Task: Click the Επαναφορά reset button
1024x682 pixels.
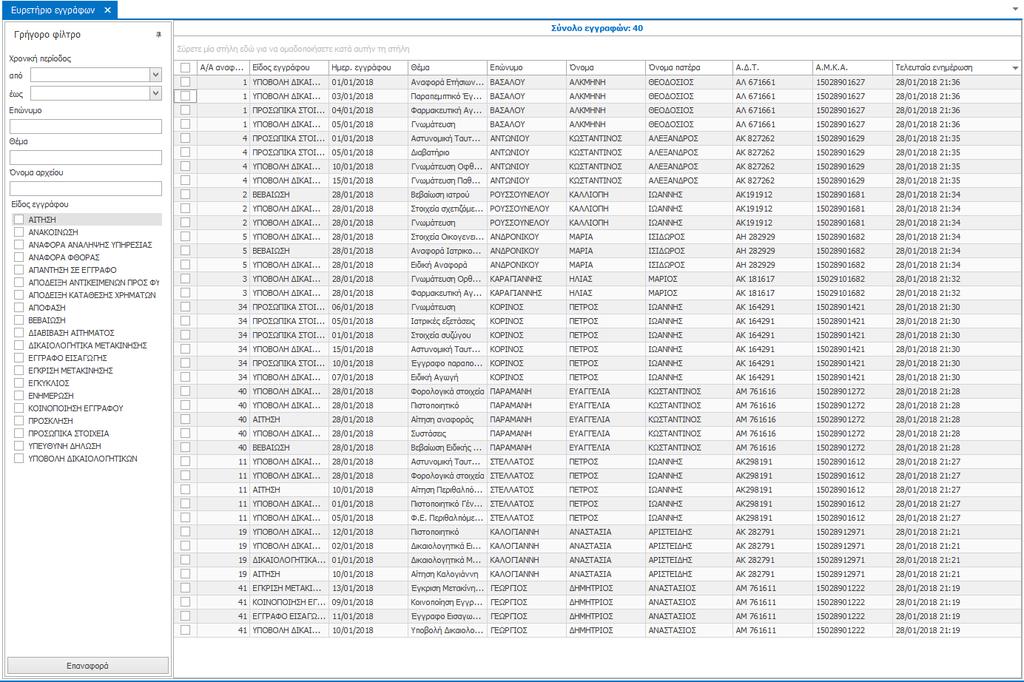Action: point(88,666)
